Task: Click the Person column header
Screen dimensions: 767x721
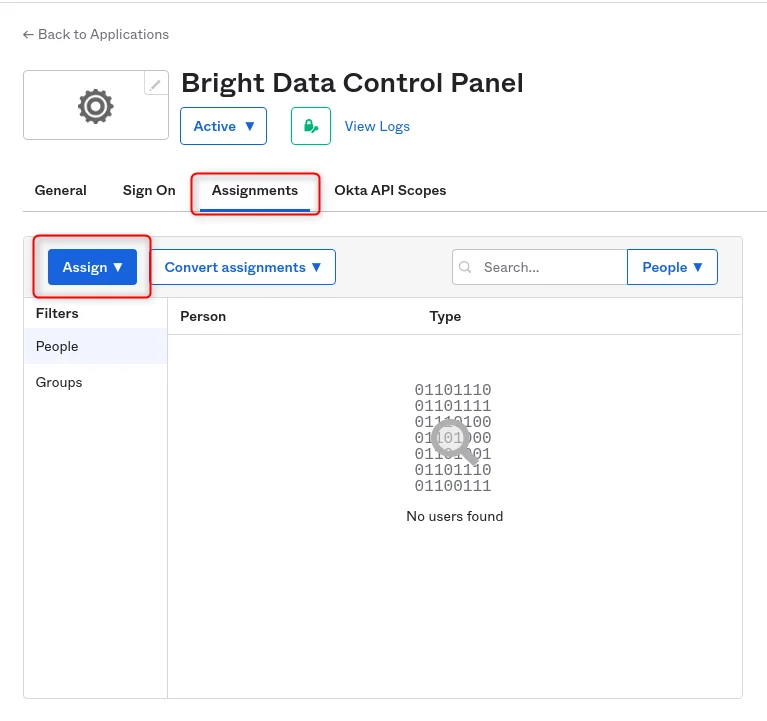Action: (203, 316)
